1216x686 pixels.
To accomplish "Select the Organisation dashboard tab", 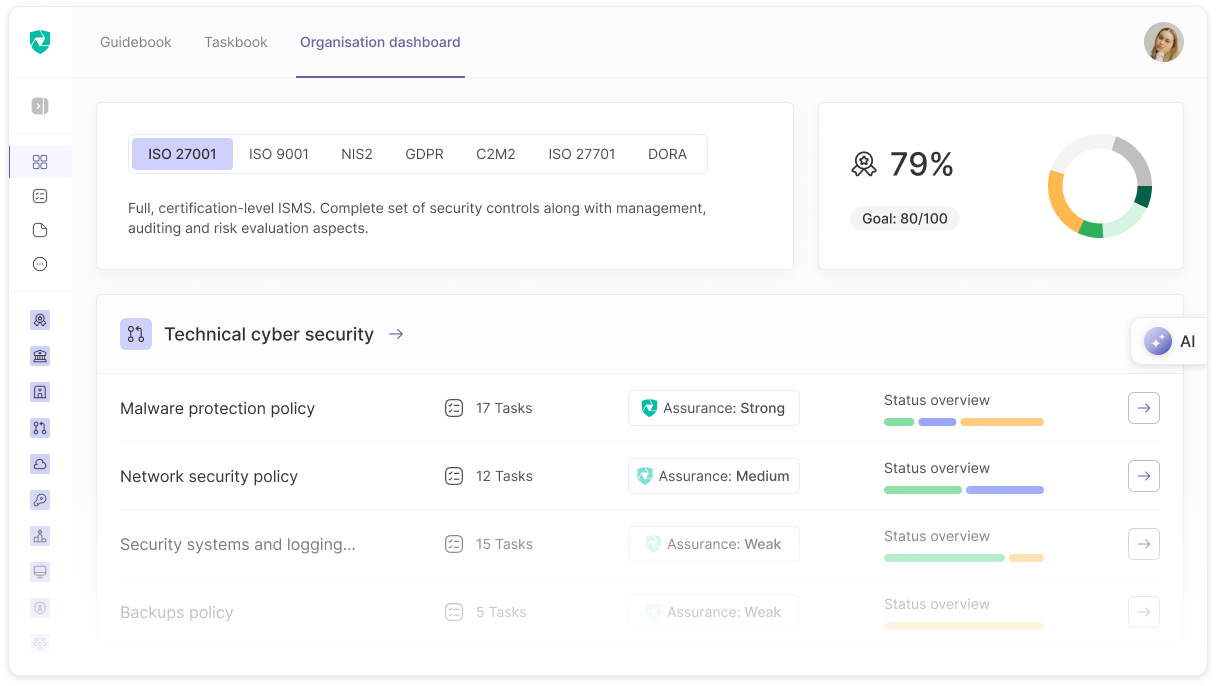I will [380, 42].
